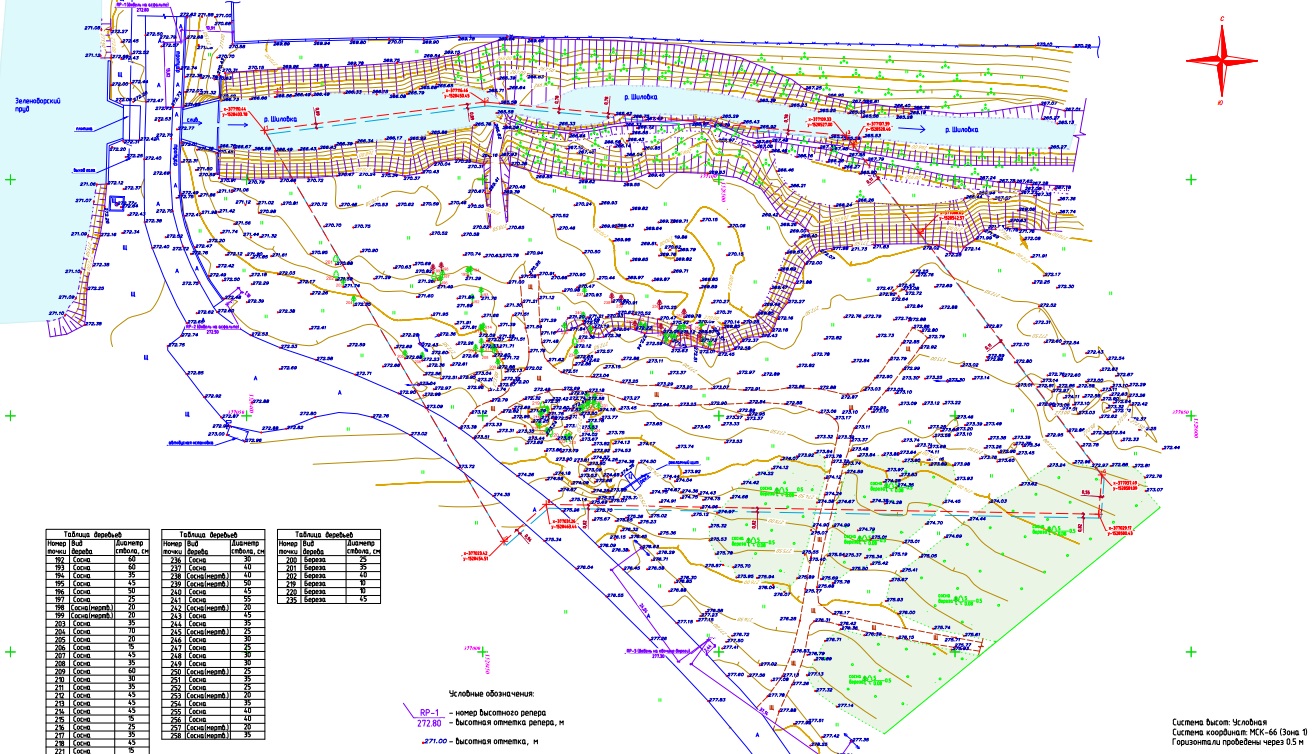This screenshot has width=1315, height=754.
Task: Select tree table row 219 Береза
Action: (329, 583)
